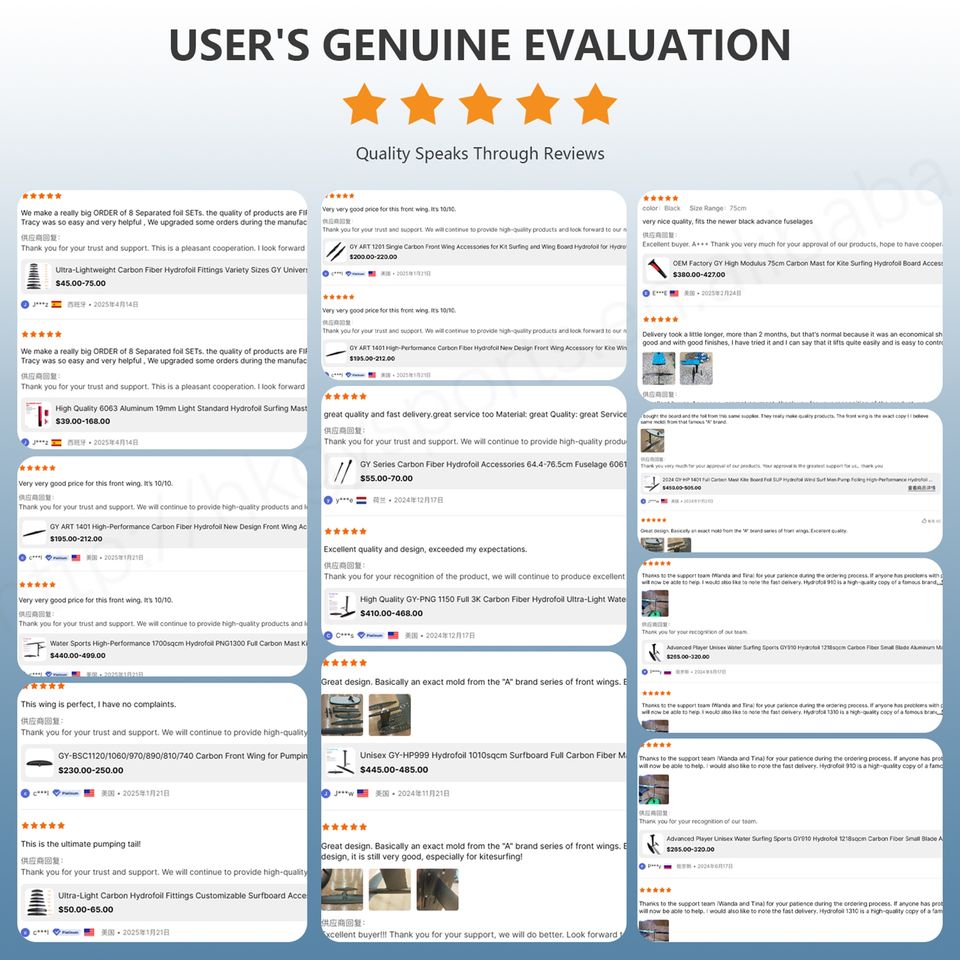Click the $450.00-505.00 product thumbnail
The height and width of the screenshot is (960, 960).
[651, 484]
